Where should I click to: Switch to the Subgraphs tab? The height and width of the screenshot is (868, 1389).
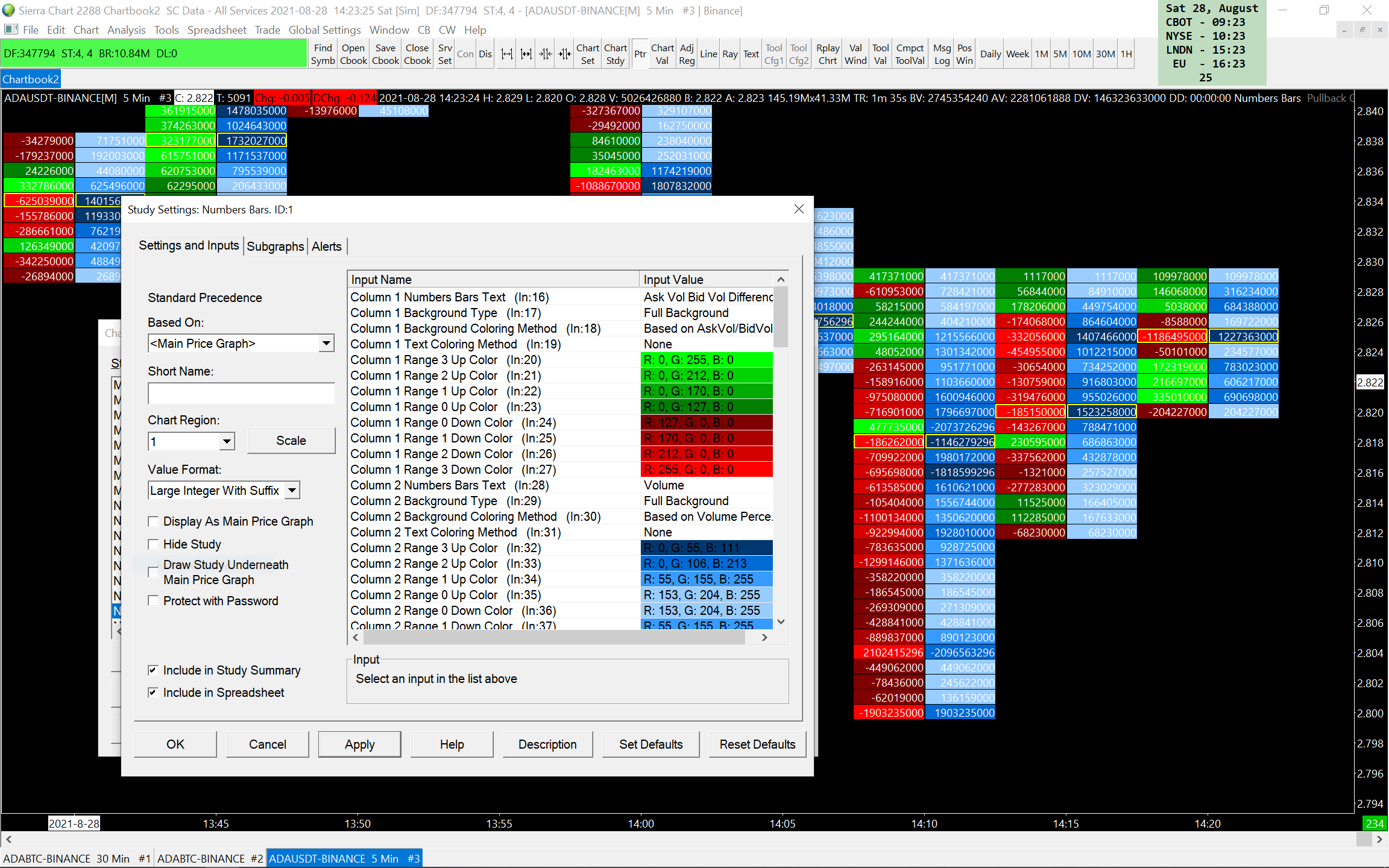tap(276, 247)
